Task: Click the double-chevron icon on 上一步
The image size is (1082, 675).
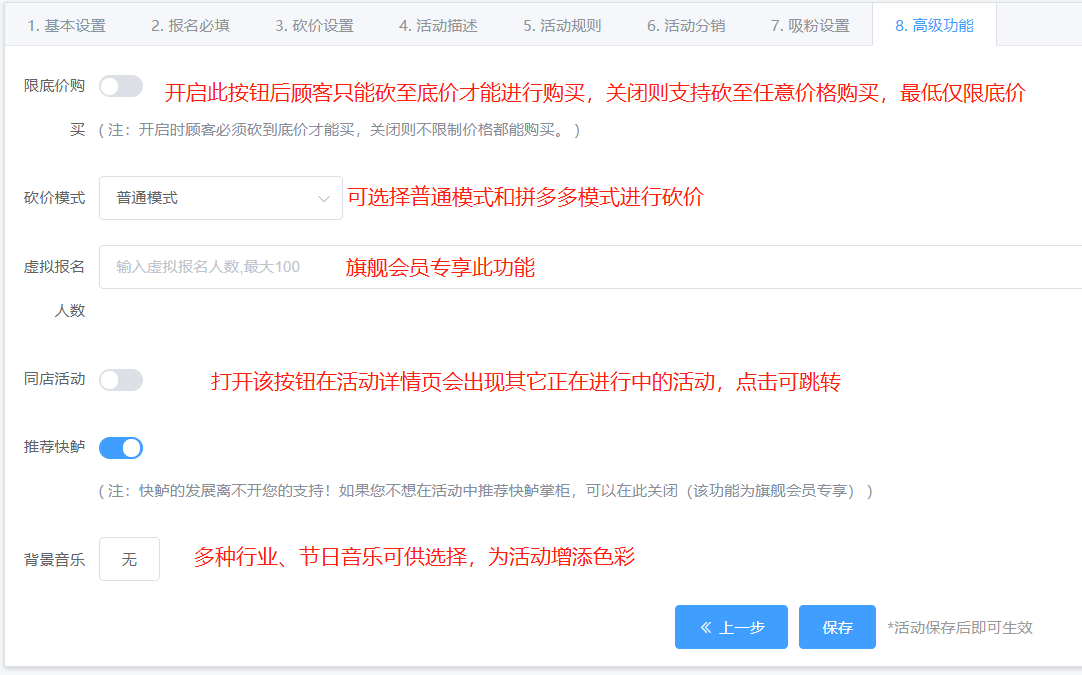Action: [706, 627]
